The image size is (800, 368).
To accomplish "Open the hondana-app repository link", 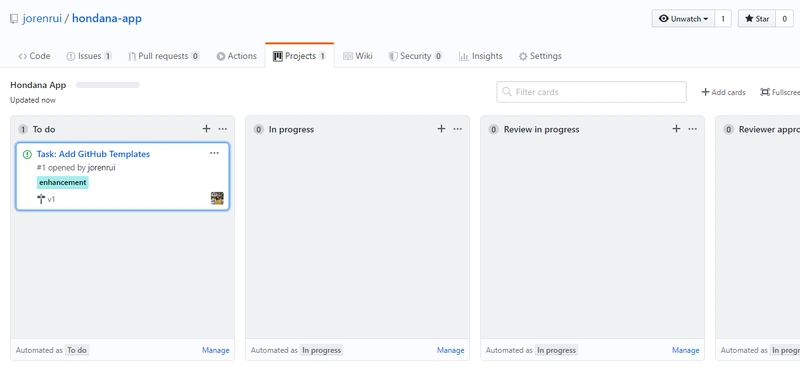I will point(107,19).
